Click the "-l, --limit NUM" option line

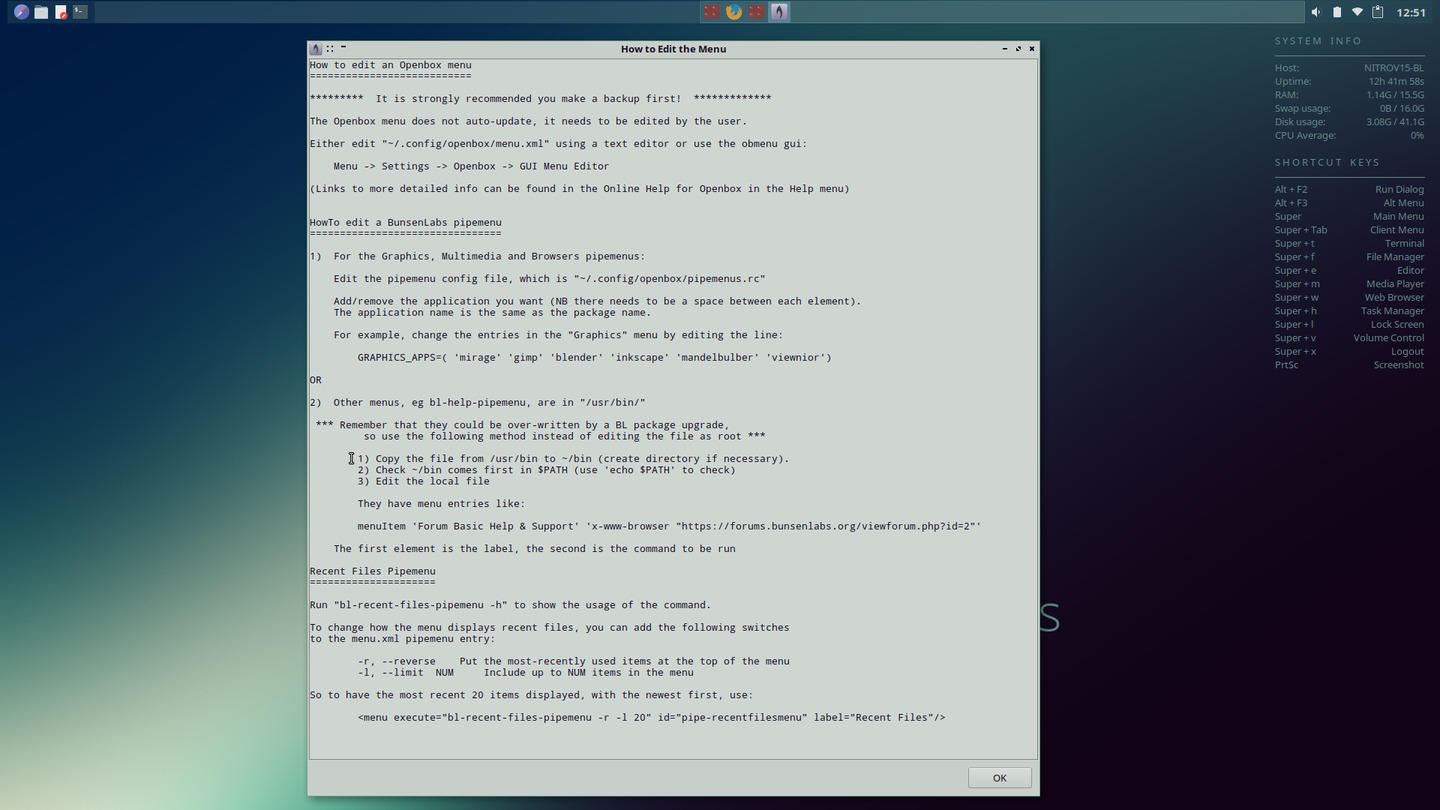coord(526,673)
